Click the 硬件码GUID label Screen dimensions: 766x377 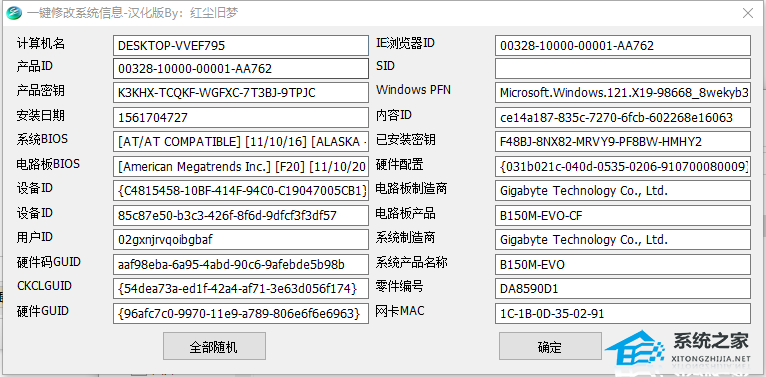(x=48, y=262)
